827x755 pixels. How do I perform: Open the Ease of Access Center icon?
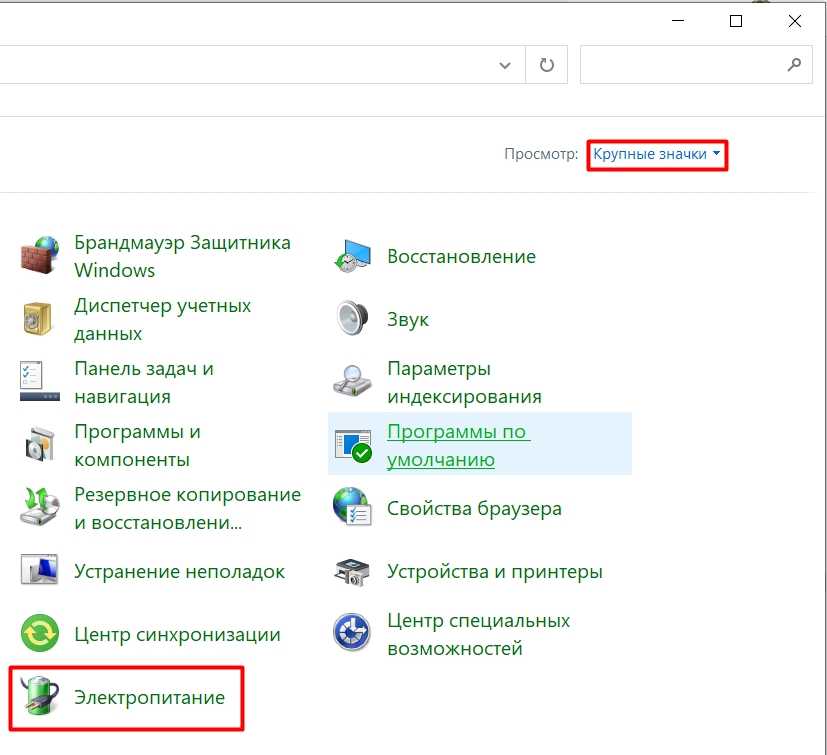point(352,633)
